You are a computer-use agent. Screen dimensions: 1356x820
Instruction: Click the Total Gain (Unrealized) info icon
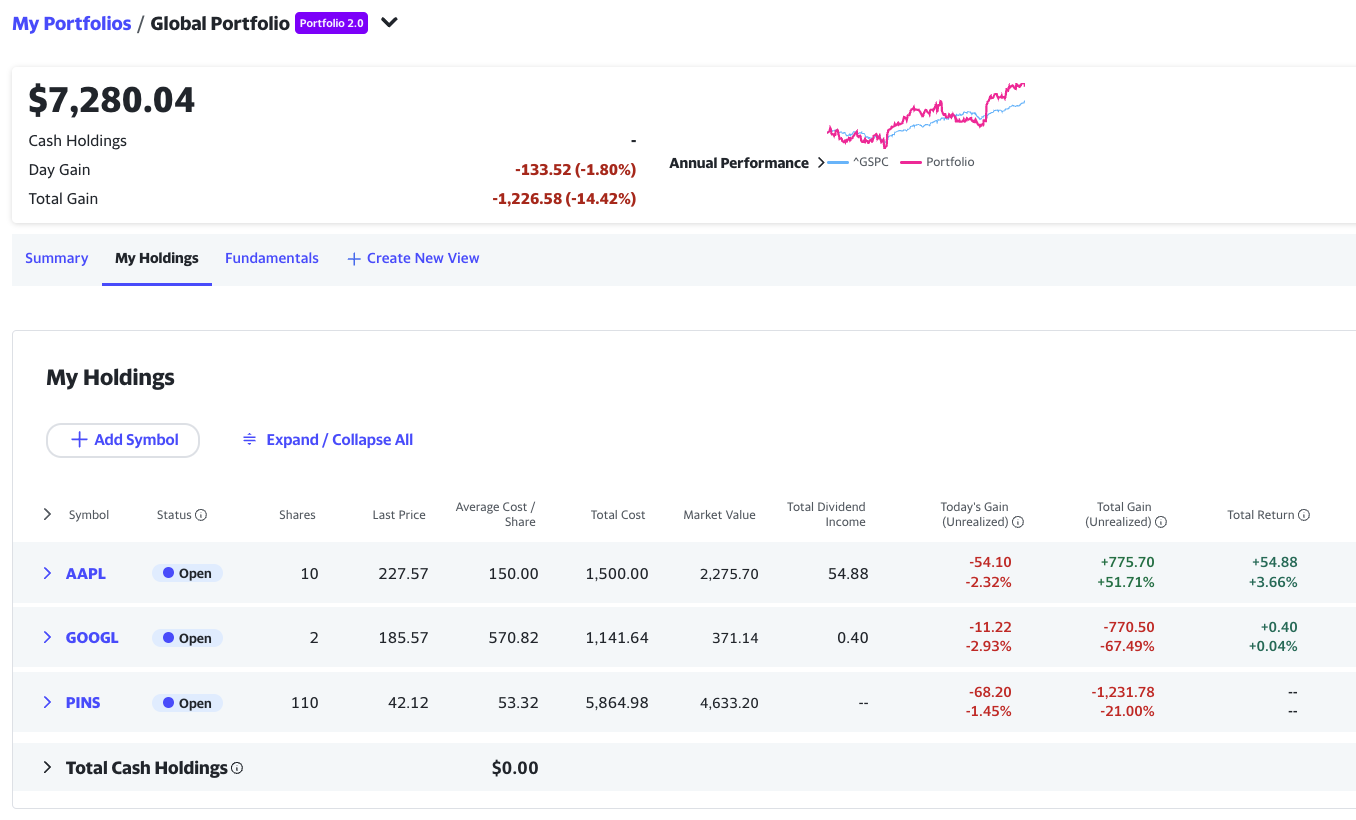point(1161,522)
